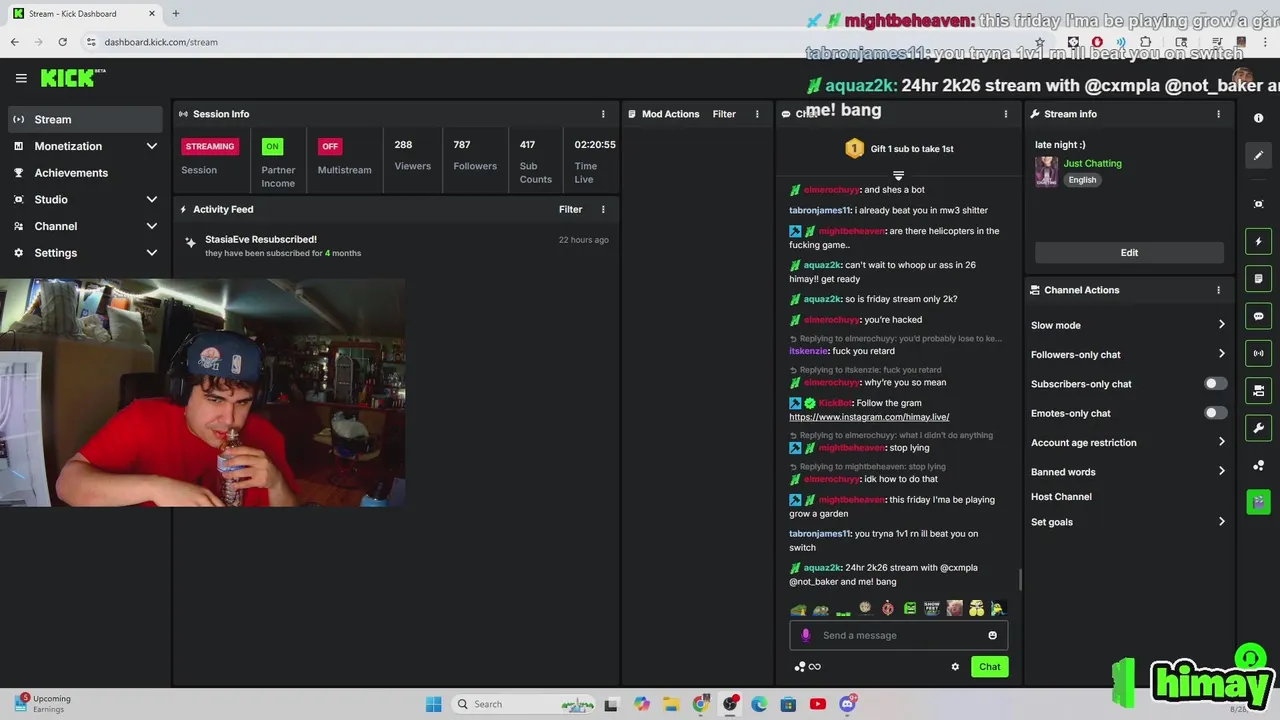Image resolution: width=1280 pixels, height=720 pixels.
Task: Open Set goals options arrow
Action: [1221, 522]
